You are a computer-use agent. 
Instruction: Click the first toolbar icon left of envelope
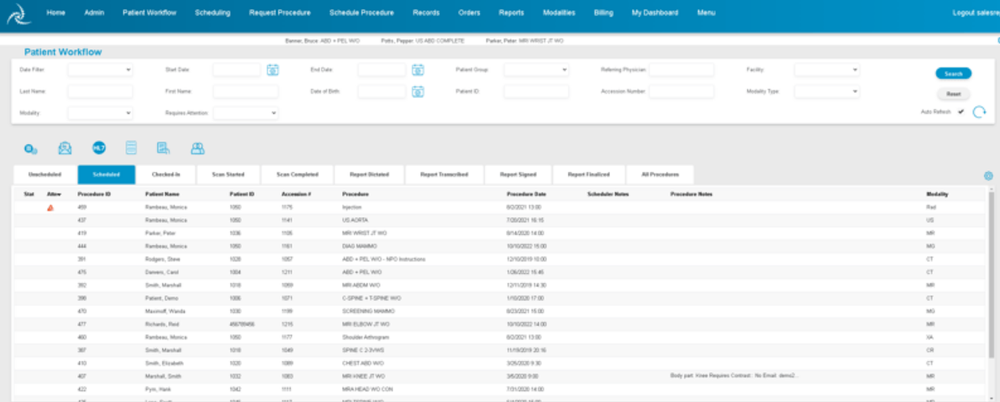pos(31,149)
